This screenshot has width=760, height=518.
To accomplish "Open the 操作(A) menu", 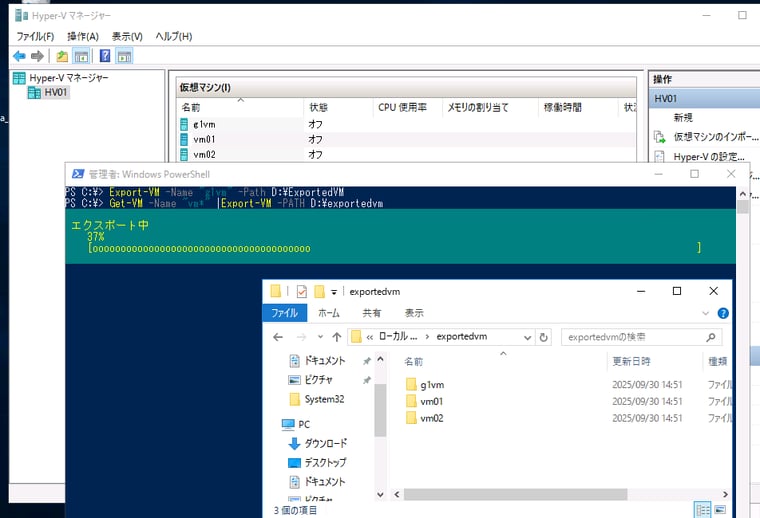I will click(83, 36).
